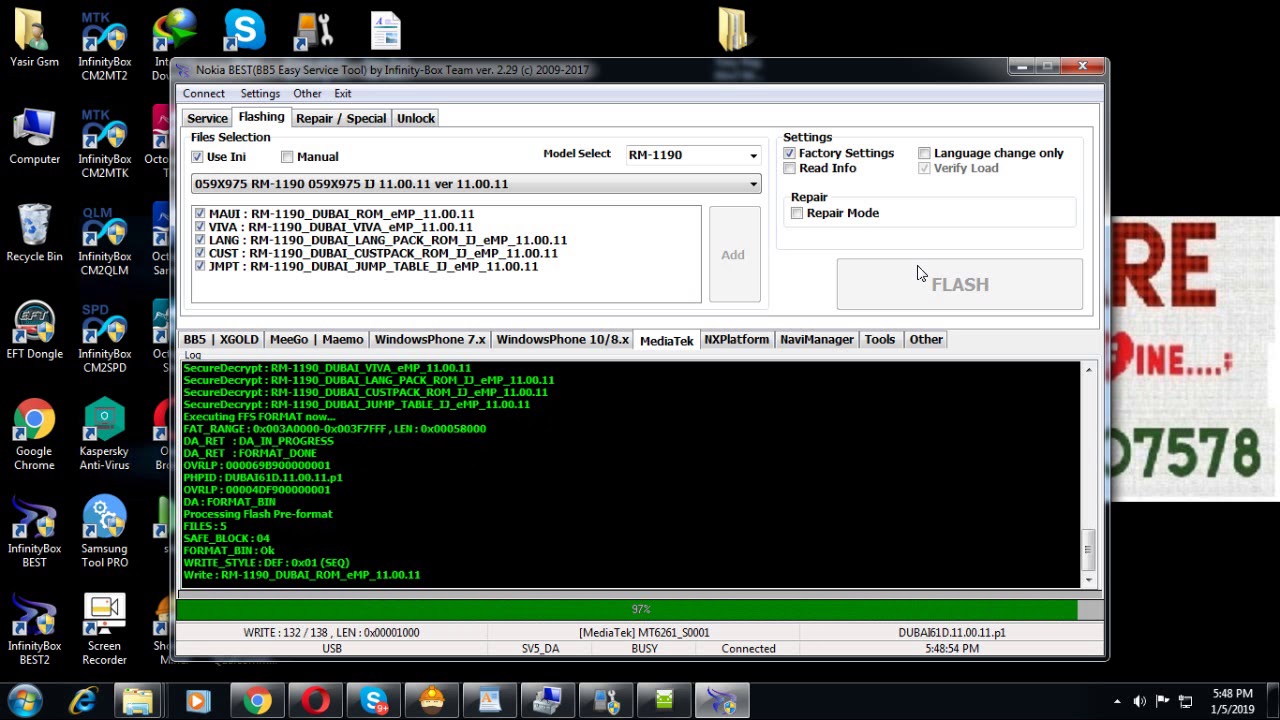Select the WindowsPhone 10/8.x tab

[563, 340]
